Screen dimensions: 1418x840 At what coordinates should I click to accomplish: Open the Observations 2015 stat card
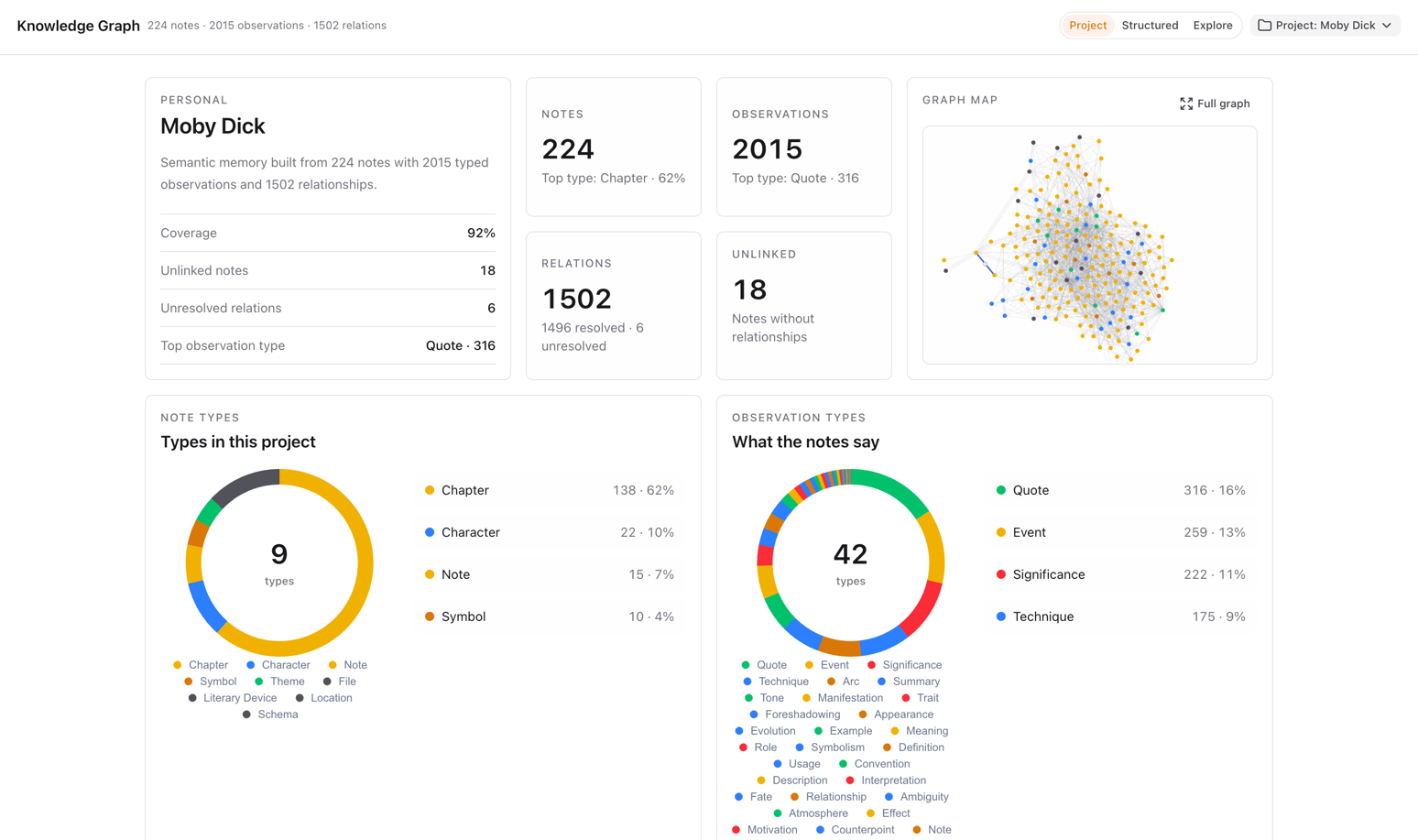[804, 147]
